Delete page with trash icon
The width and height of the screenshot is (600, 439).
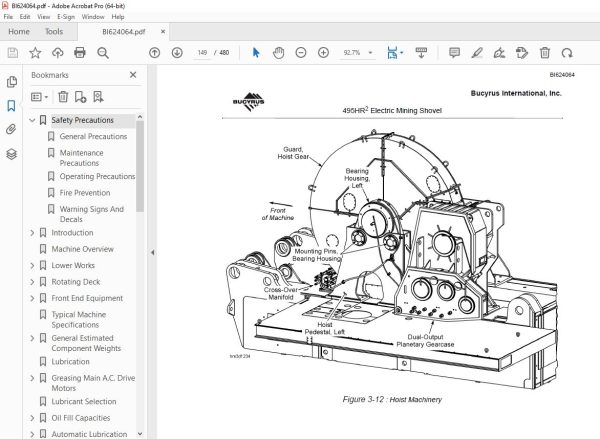(545, 52)
